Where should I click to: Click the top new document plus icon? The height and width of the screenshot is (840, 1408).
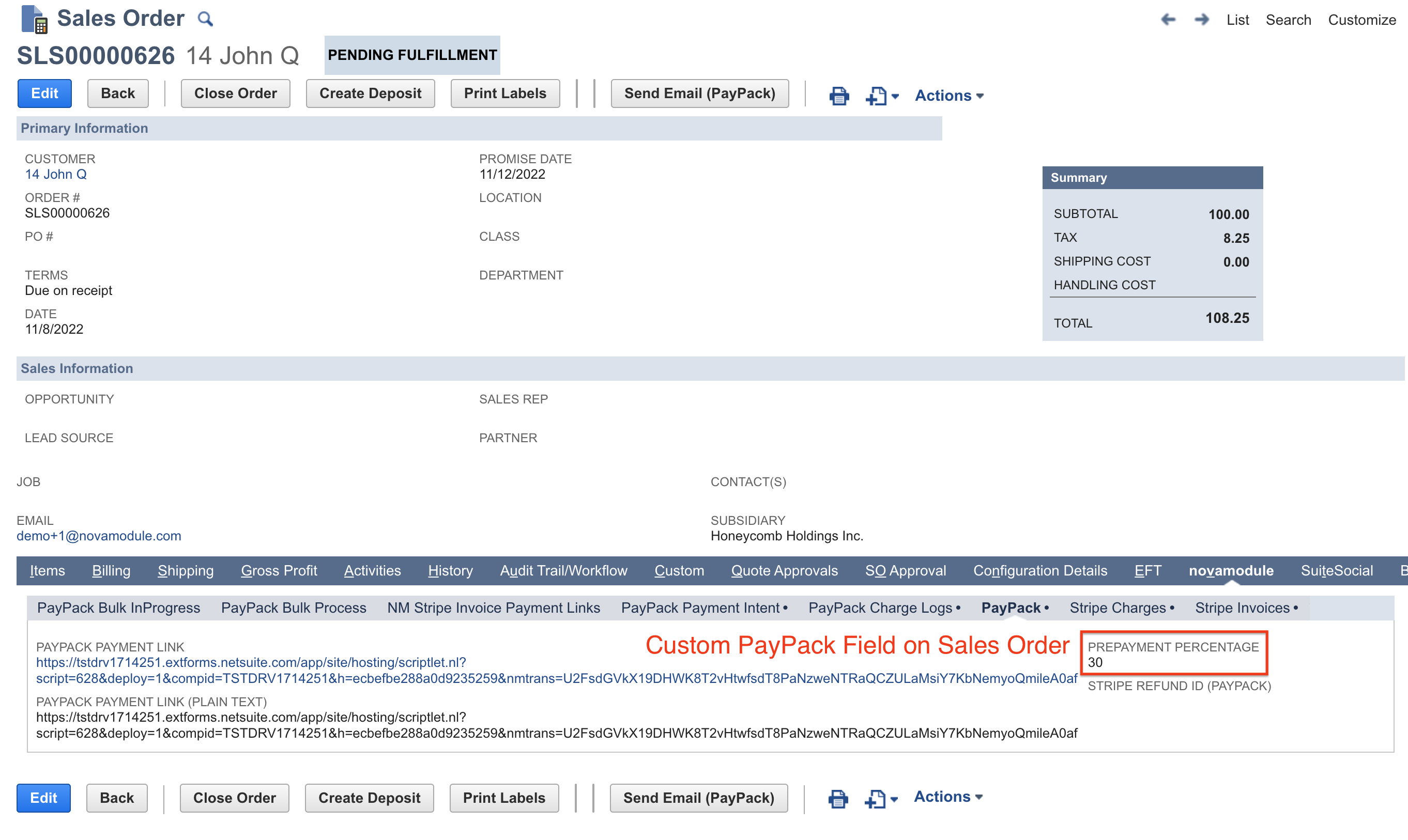[876, 96]
